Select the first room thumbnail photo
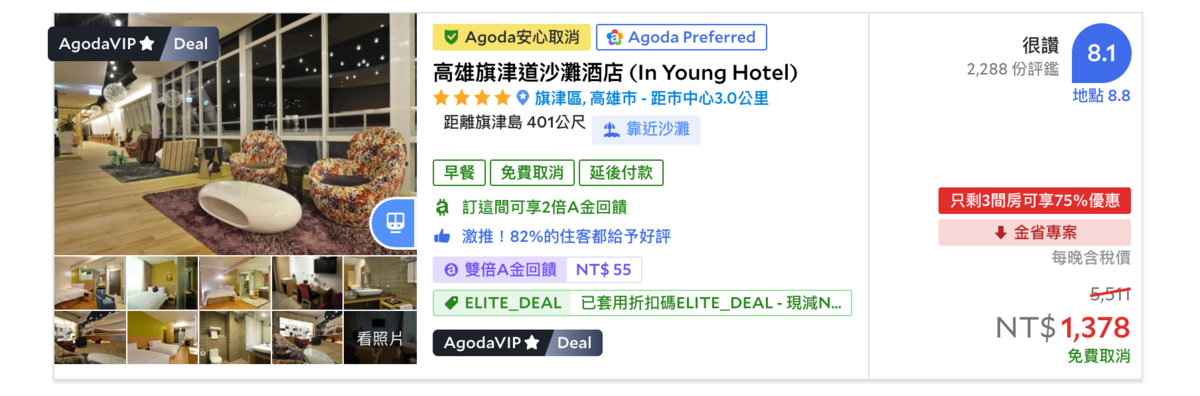 click(x=90, y=283)
